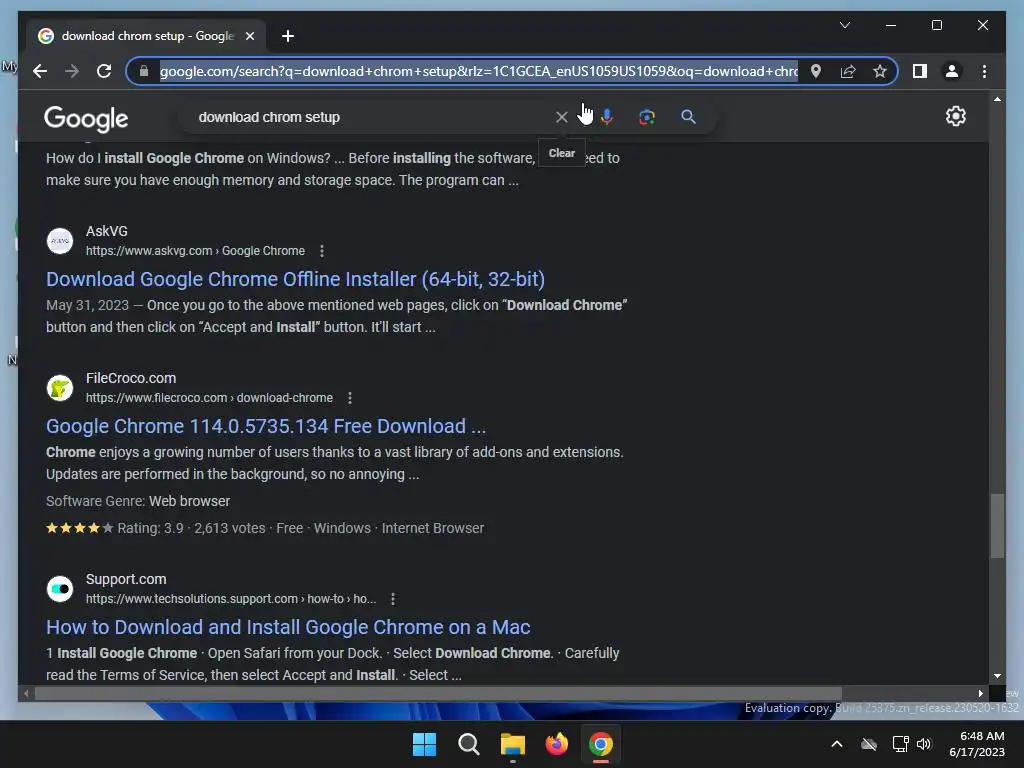
Task: Go forward with the forward arrow
Action: (72, 71)
